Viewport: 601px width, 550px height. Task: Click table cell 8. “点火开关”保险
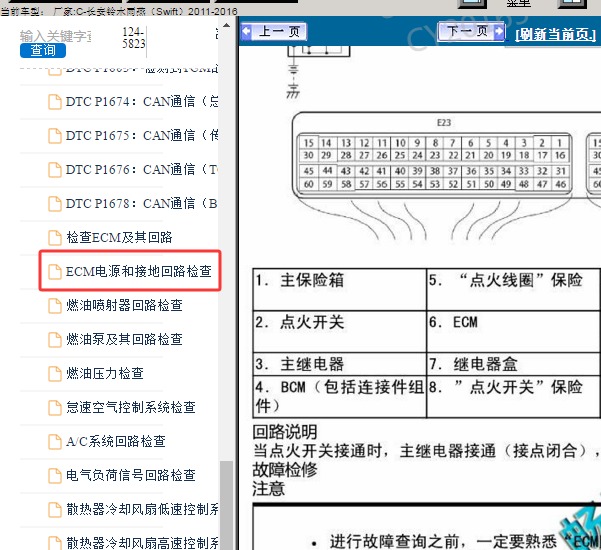pos(514,397)
